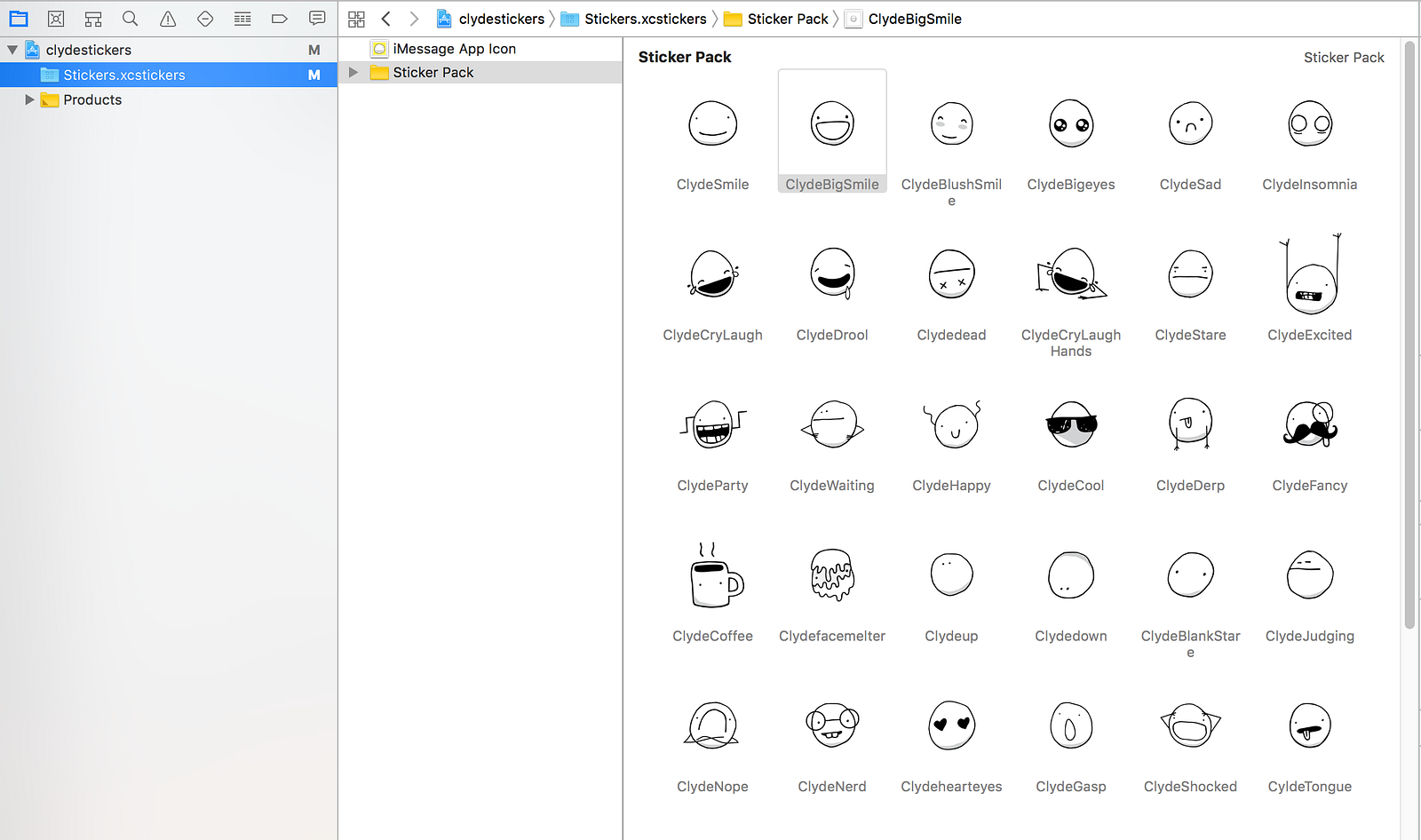The image size is (1421, 840).
Task: Click clydestickers in the jump bar
Action: pos(490,19)
